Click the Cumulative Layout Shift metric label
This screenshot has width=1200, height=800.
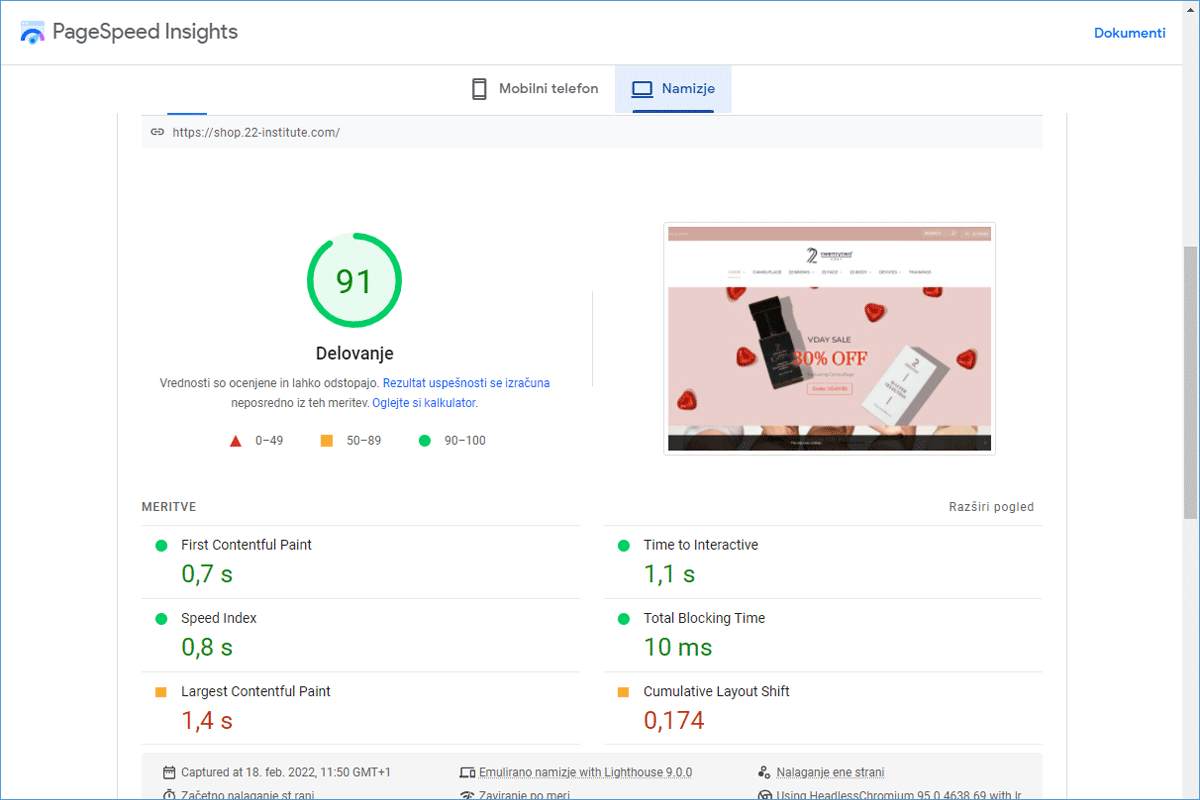click(x=716, y=691)
